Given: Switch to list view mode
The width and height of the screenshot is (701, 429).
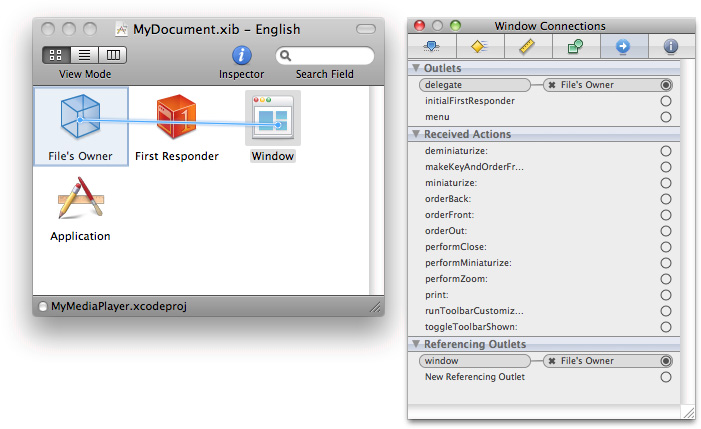Looking at the screenshot, I should [x=85, y=55].
